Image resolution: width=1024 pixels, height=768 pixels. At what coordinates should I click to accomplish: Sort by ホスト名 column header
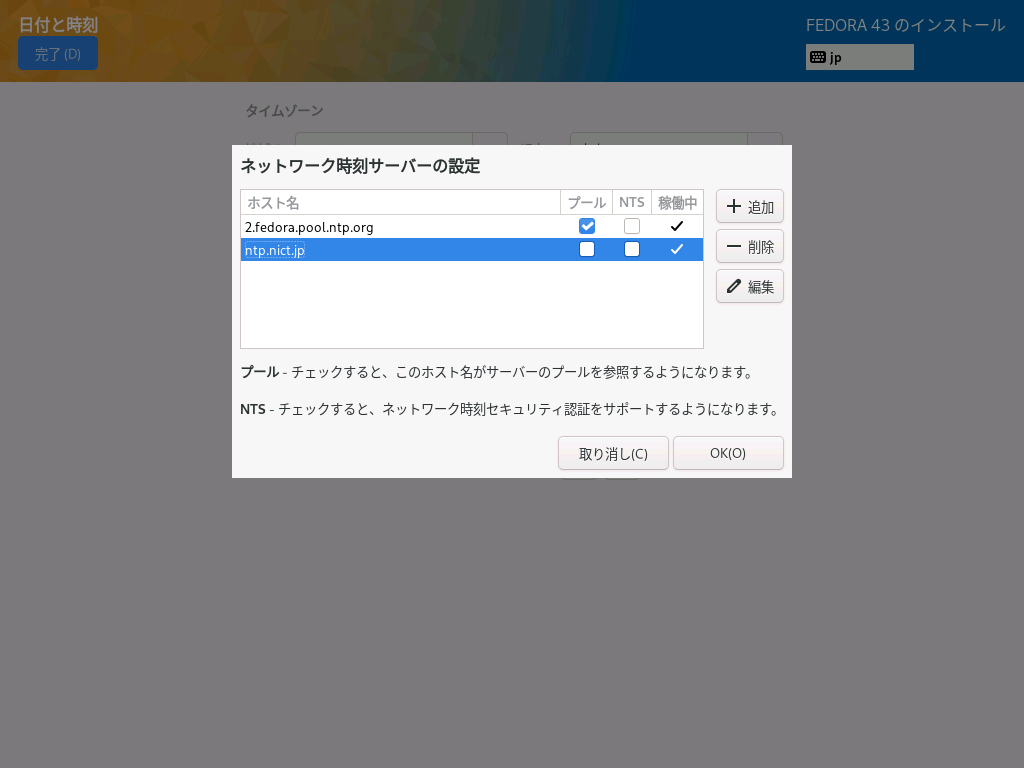pyautogui.click(x=400, y=202)
